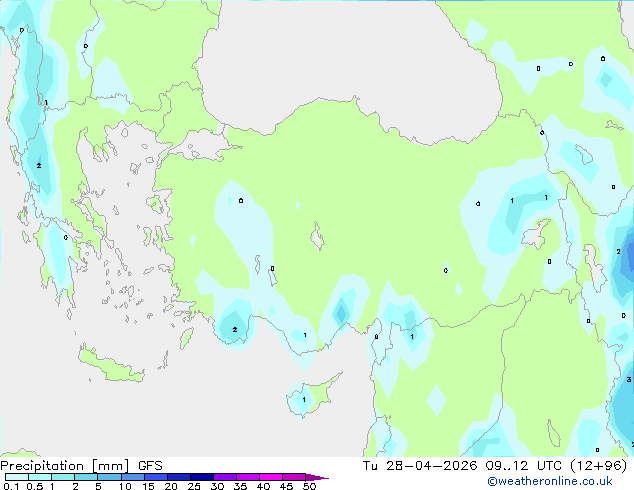Pick the 0.5–1 mm pale cyan legend swatch
Image resolution: width=634 pixels, height=490 pixels.
[40, 477]
